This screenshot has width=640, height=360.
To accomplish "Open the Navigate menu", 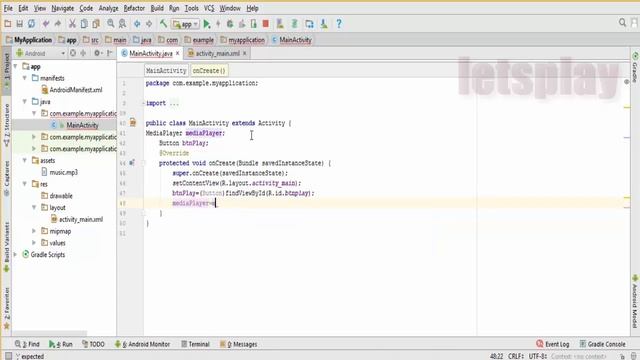I will (x=62, y=8).
